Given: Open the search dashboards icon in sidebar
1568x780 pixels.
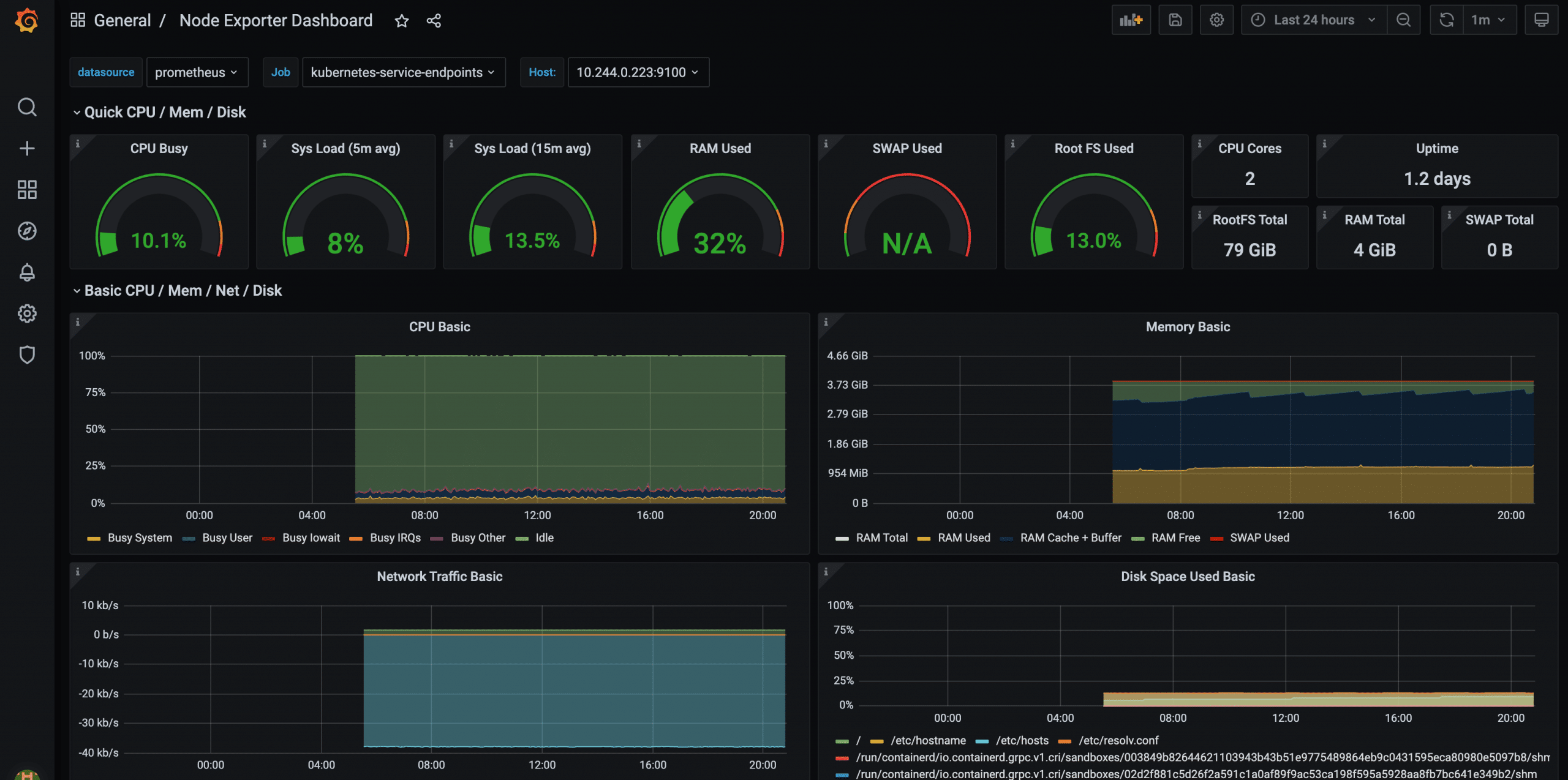Looking at the screenshot, I should coord(27,107).
